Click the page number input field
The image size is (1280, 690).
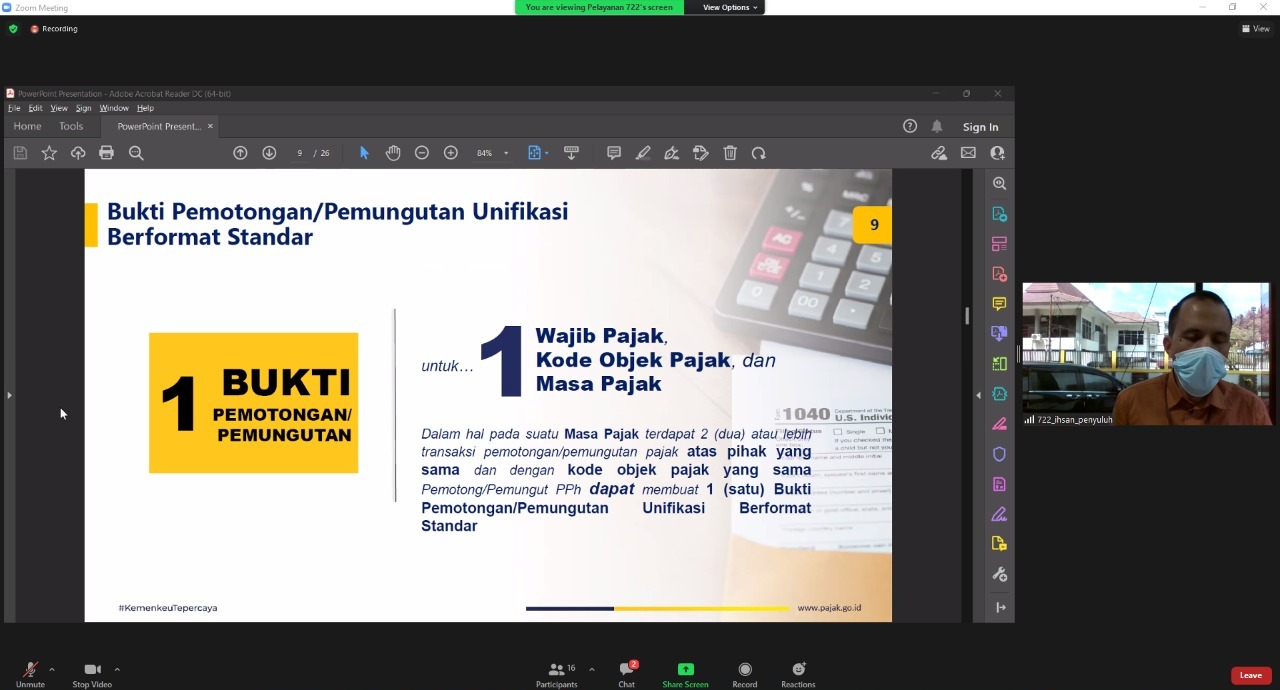pos(300,153)
